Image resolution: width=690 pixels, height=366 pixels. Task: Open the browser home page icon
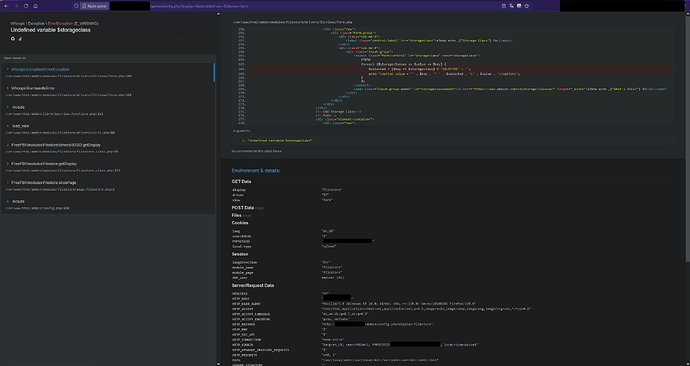pyautogui.click(x=36, y=6)
